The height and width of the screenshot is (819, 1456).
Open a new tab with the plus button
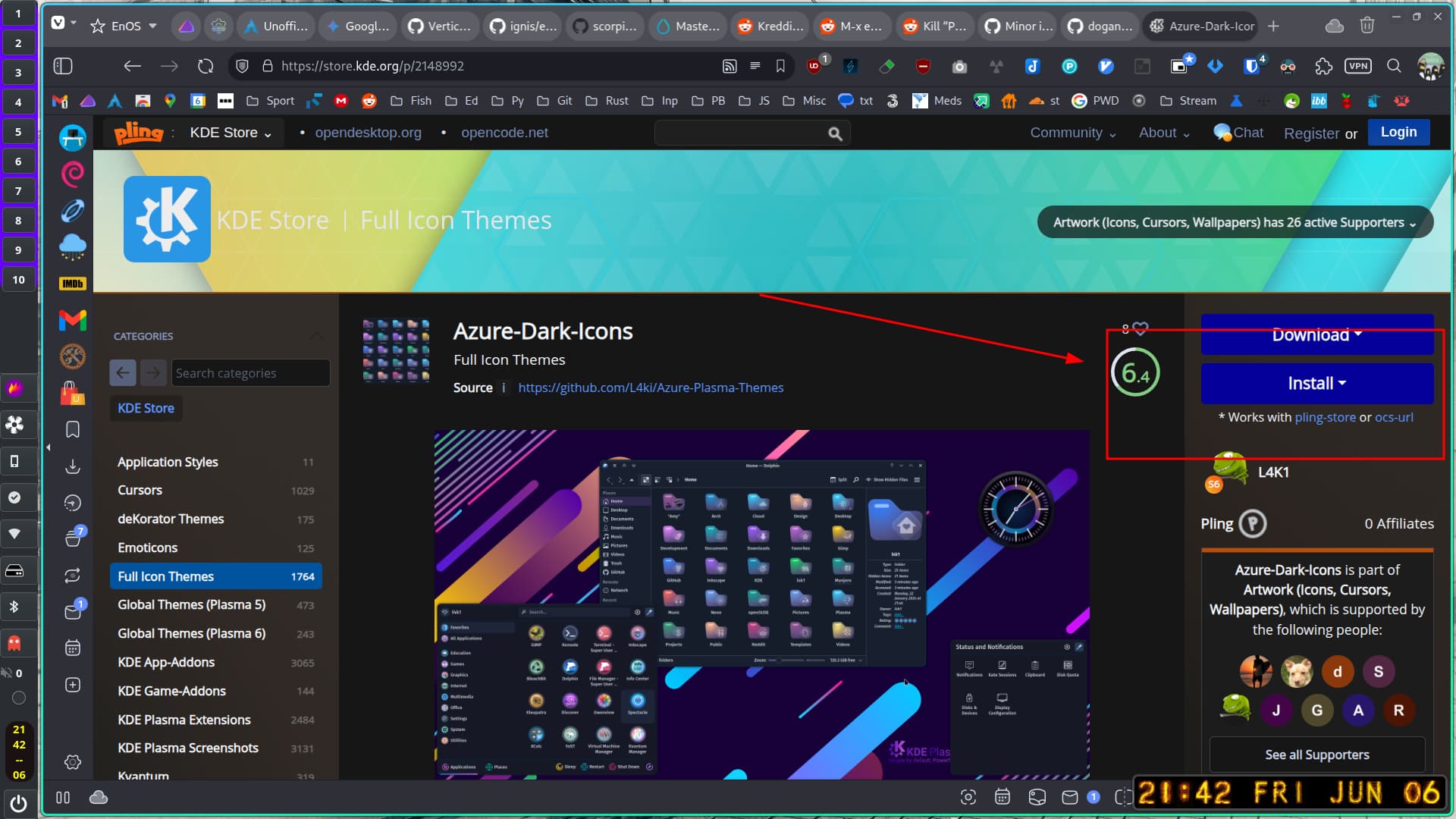click(1273, 26)
